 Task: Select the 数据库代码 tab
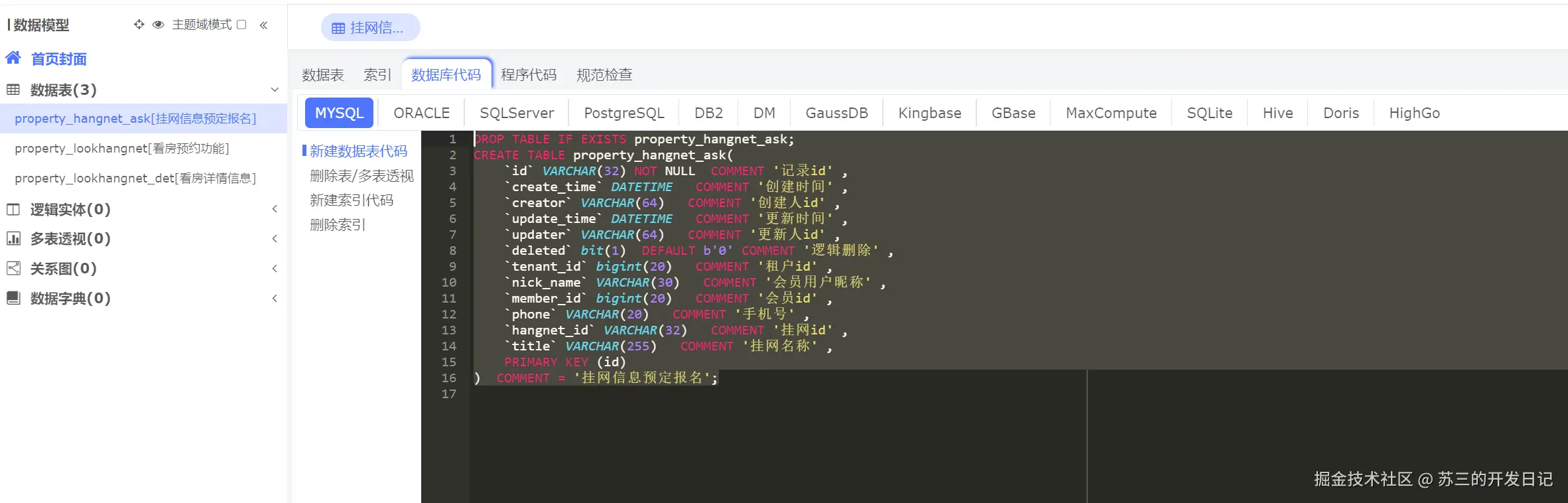[446, 74]
